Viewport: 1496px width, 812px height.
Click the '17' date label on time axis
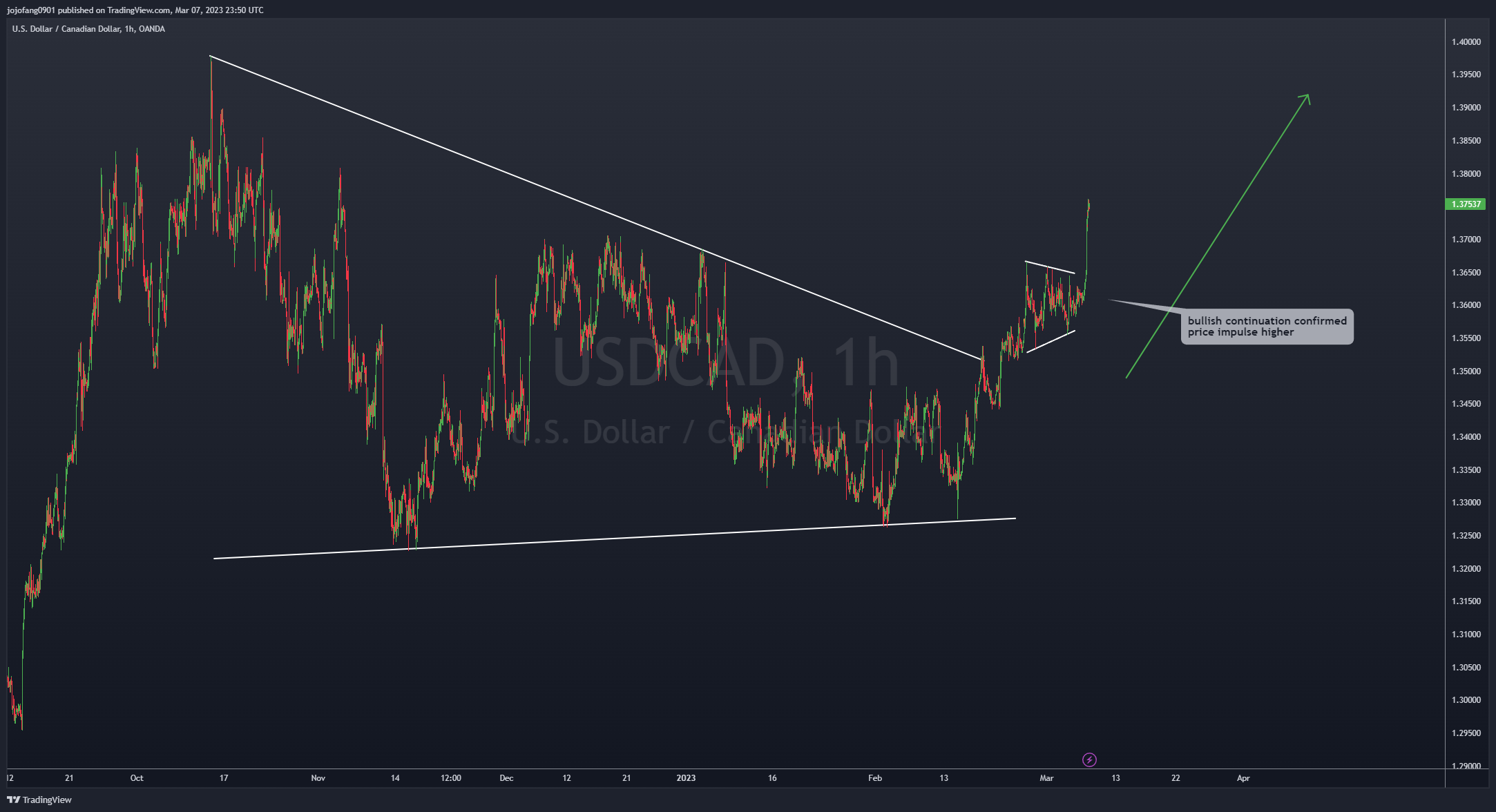click(x=224, y=778)
